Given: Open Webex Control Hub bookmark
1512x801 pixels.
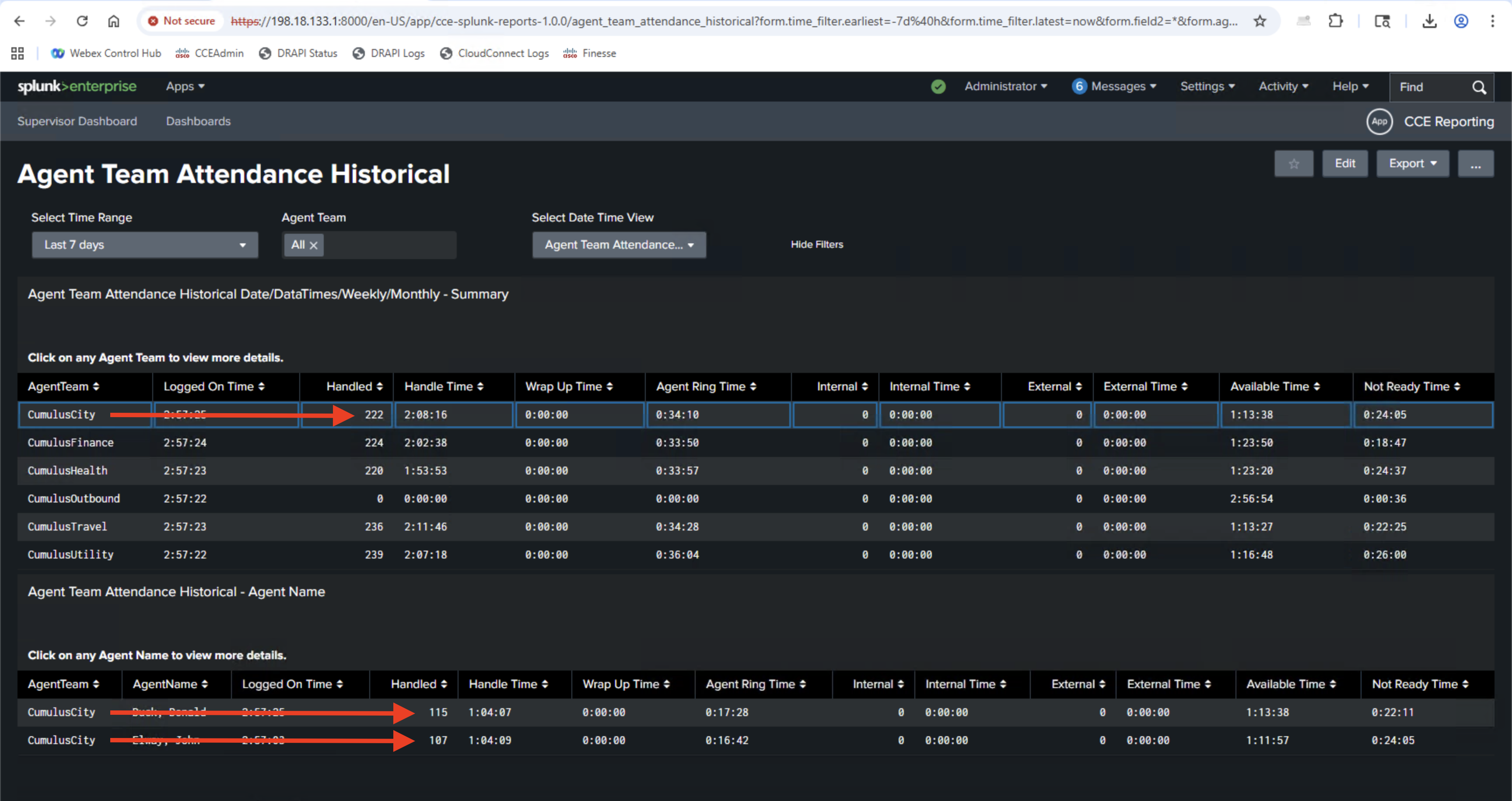Looking at the screenshot, I should pos(105,53).
